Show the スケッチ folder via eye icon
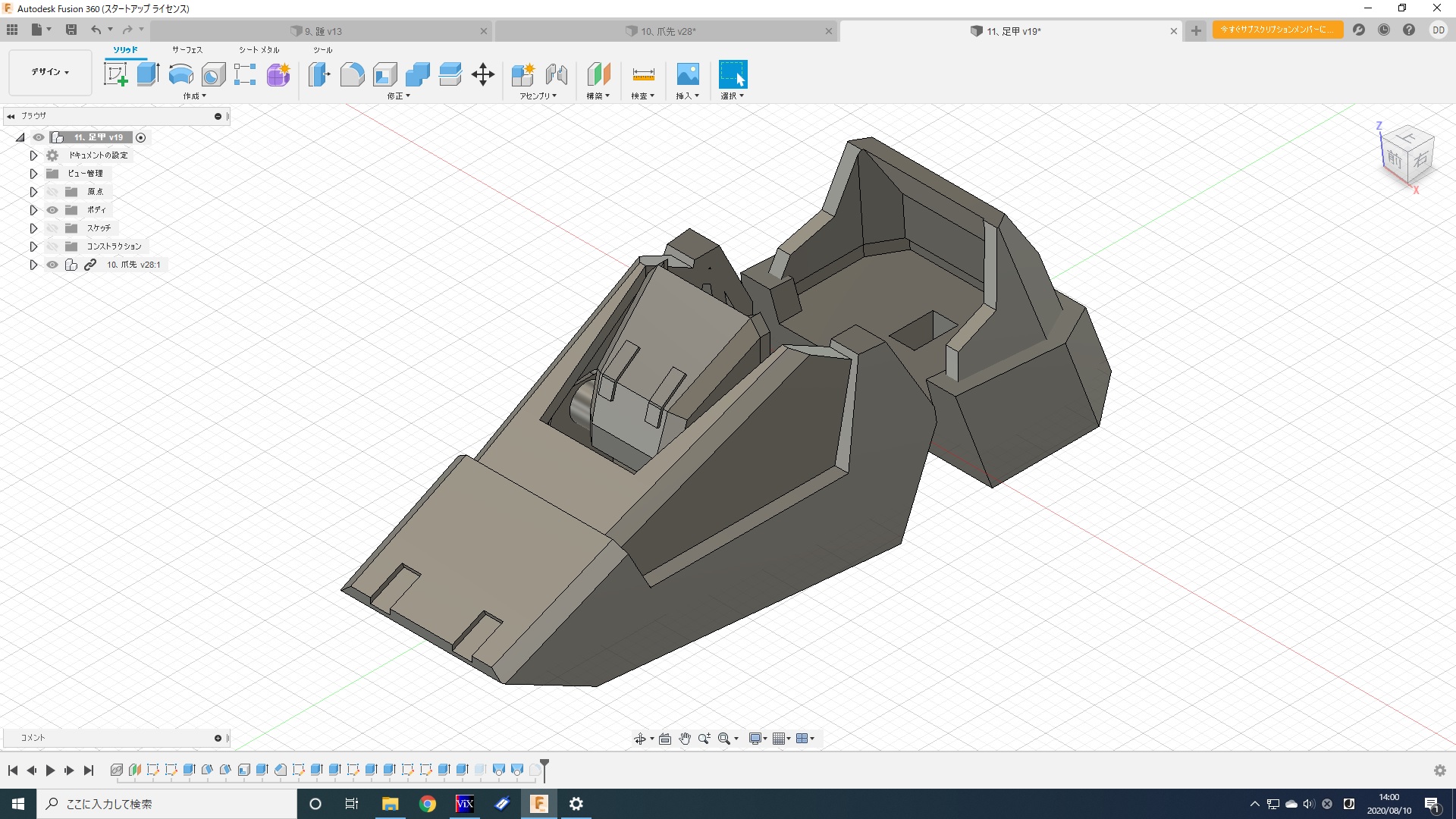Screen dimensions: 1456x819 point(52,228)
